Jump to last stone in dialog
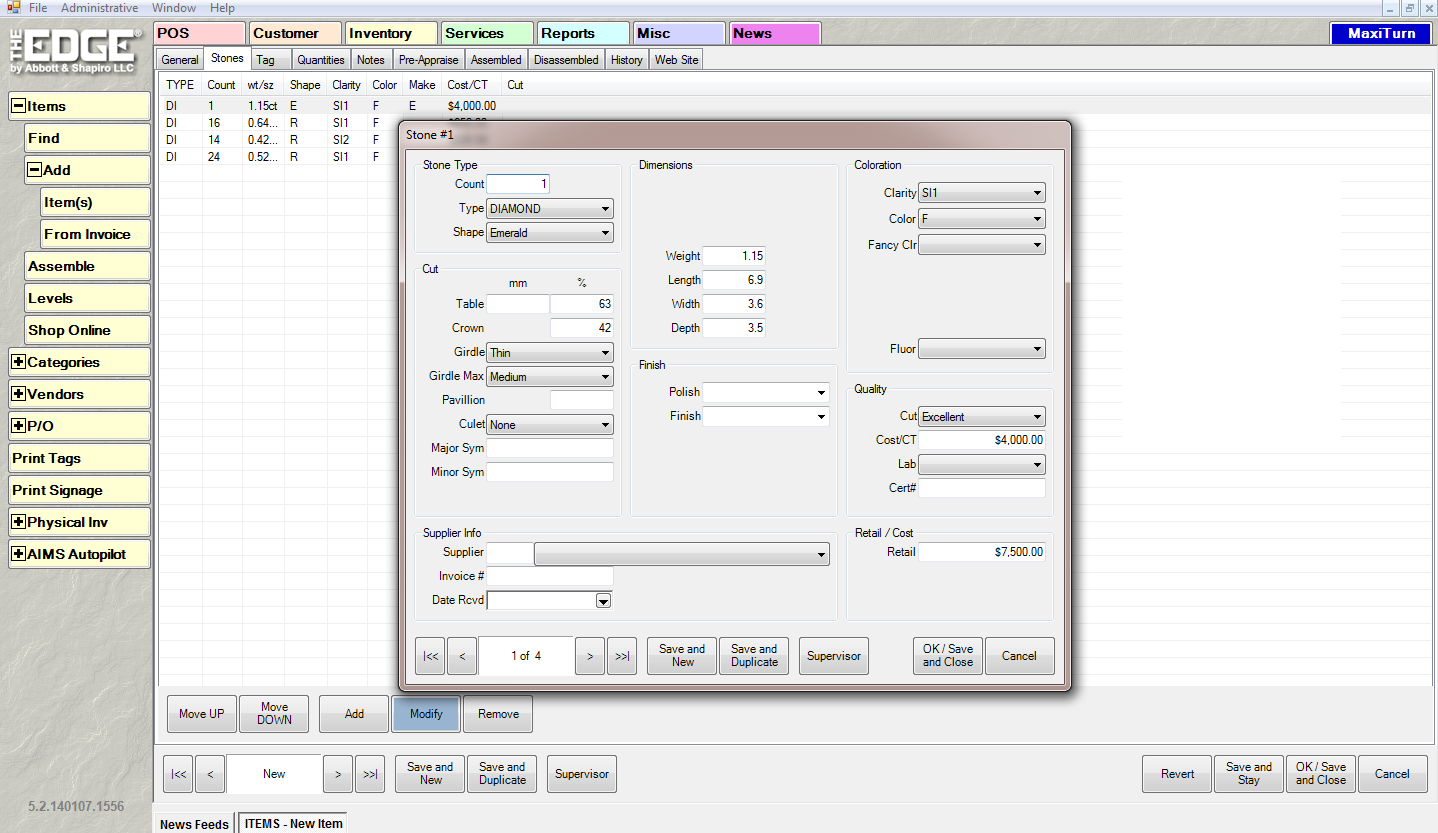Viewport: 1438px width, 833px height. 622,656
